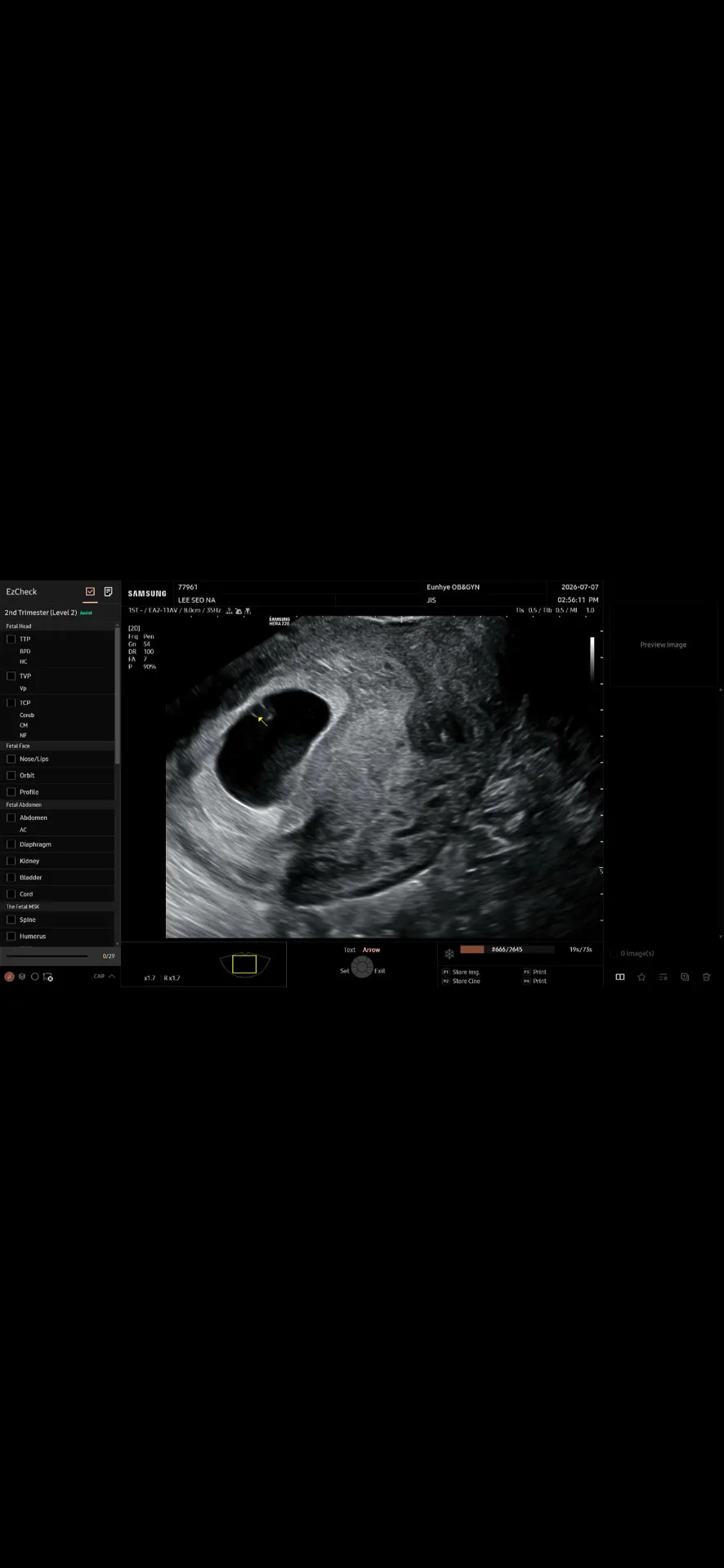
Task: Click the export image icon beside trash
Action: point(685,977)
